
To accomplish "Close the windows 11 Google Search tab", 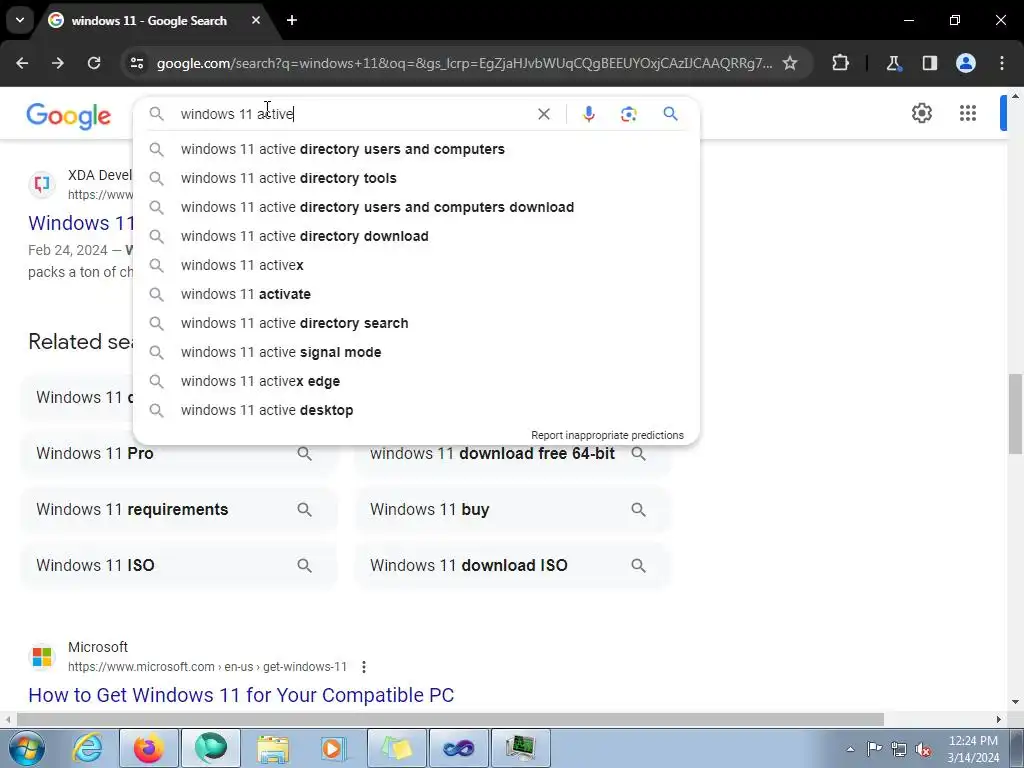I will click(256, 20).
